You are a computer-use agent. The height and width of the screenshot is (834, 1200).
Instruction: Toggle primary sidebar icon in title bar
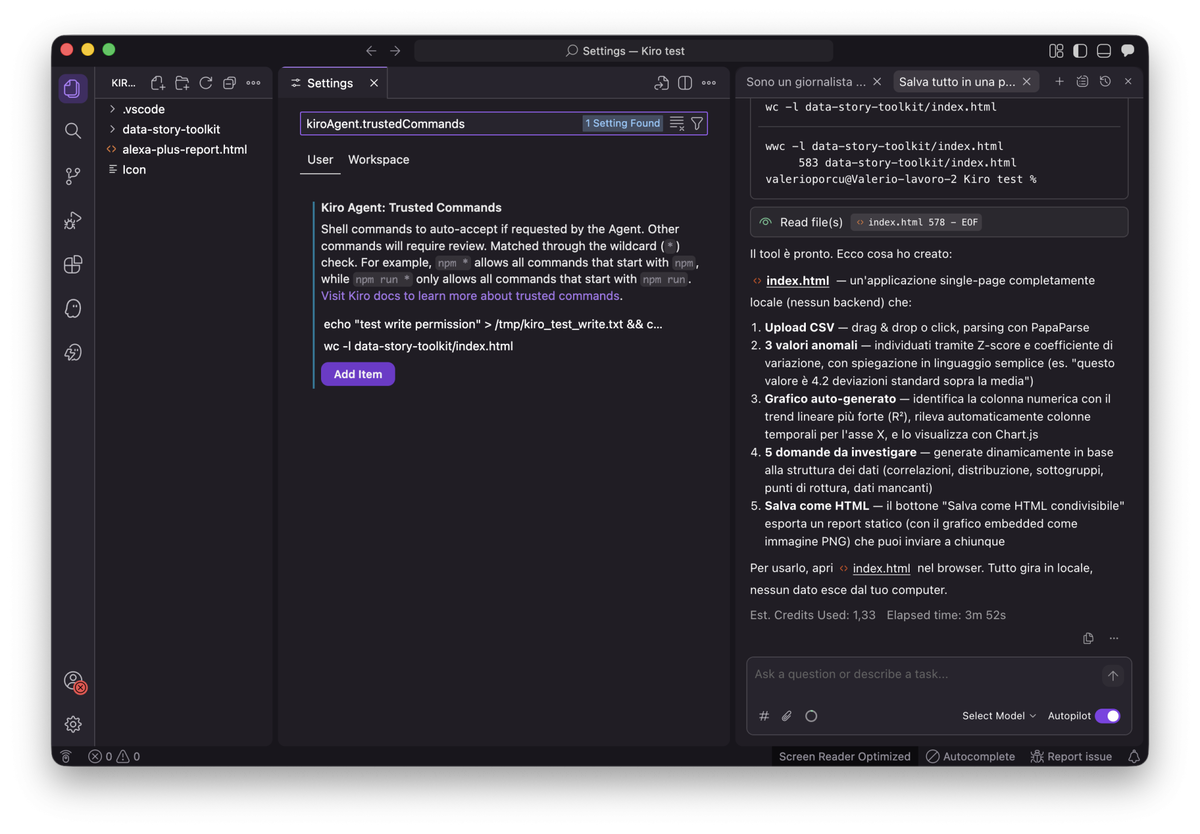(x=1080, y=50)
